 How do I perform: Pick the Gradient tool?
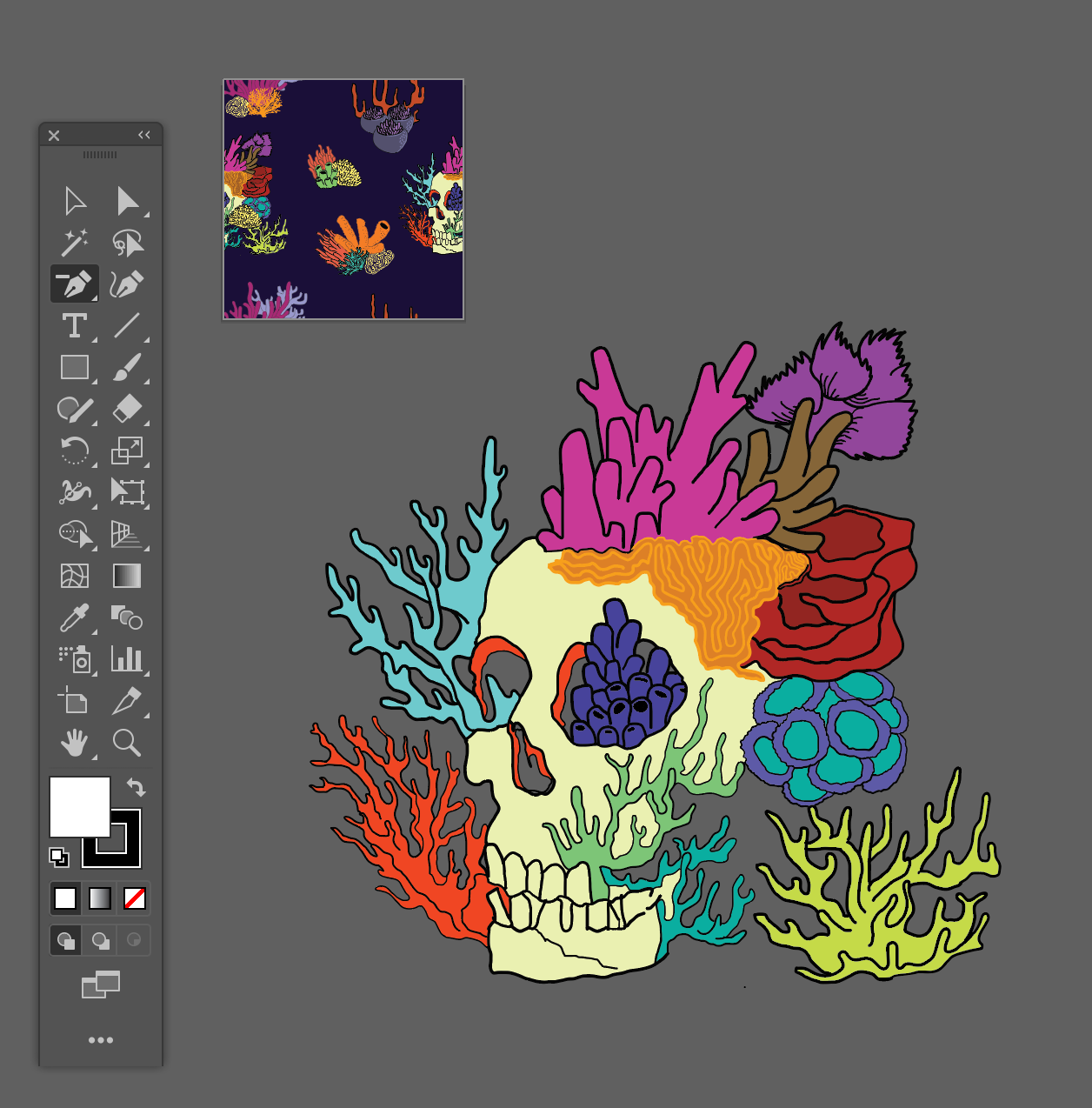pos(127,576)
